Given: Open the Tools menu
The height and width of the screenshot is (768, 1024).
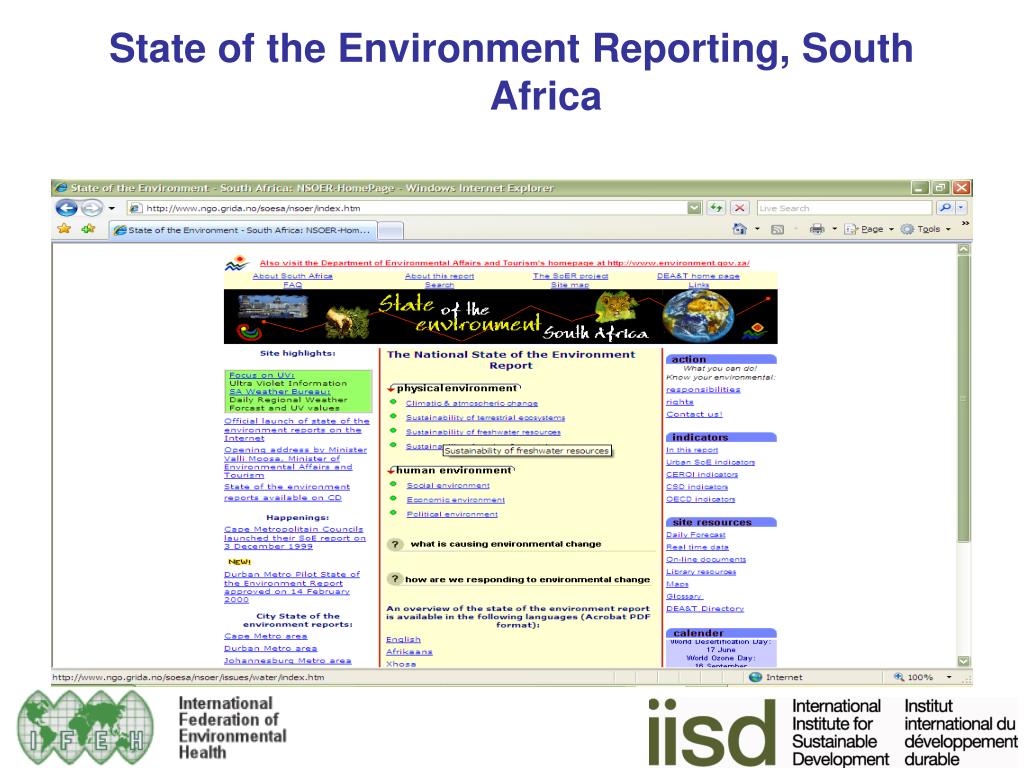Looking at the screenshot, I should (x=926, y=229).
